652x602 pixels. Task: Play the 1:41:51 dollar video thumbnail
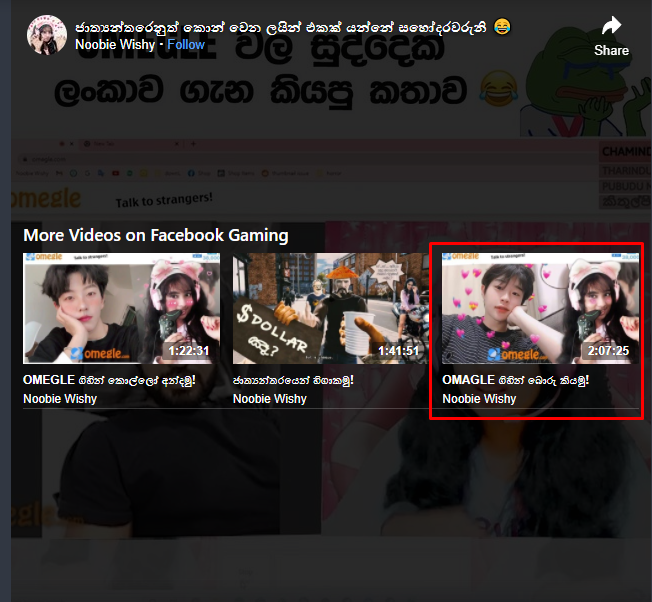(331, 308)
